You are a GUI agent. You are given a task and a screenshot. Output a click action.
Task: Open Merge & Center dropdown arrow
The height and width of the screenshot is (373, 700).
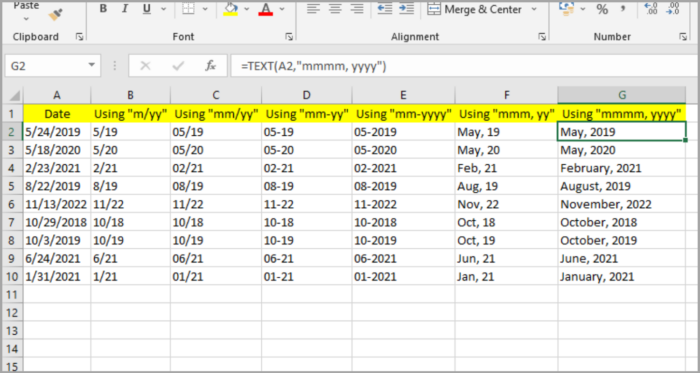534,9
